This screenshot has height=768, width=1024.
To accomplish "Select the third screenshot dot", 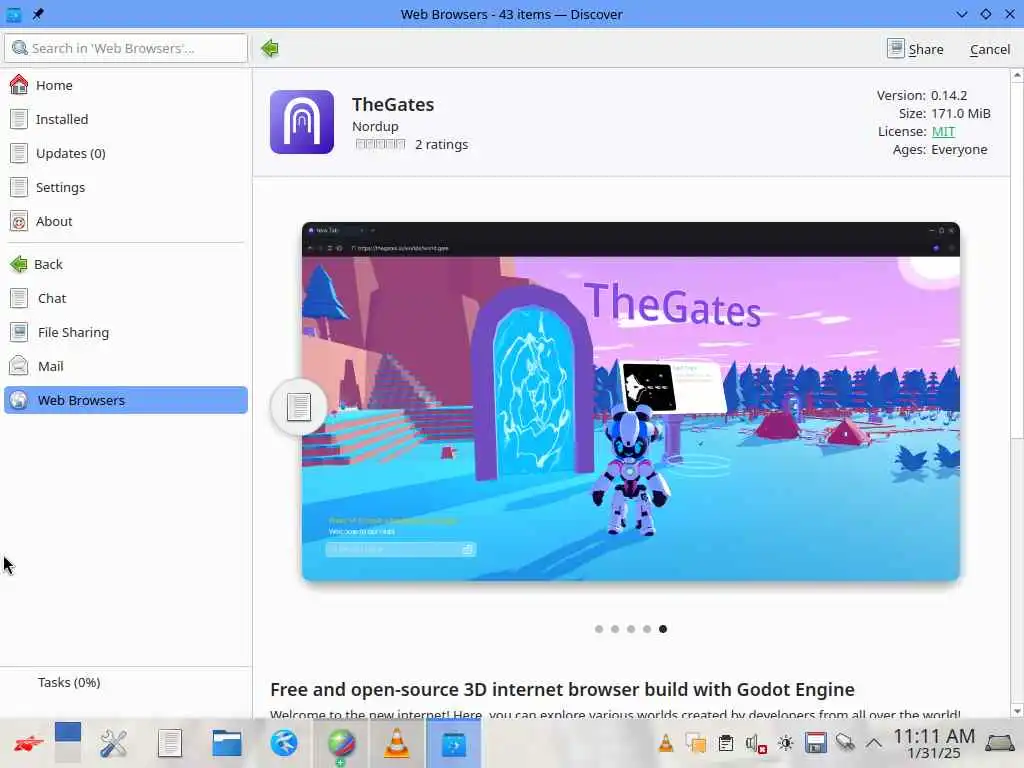I will (x=631, y=629).
